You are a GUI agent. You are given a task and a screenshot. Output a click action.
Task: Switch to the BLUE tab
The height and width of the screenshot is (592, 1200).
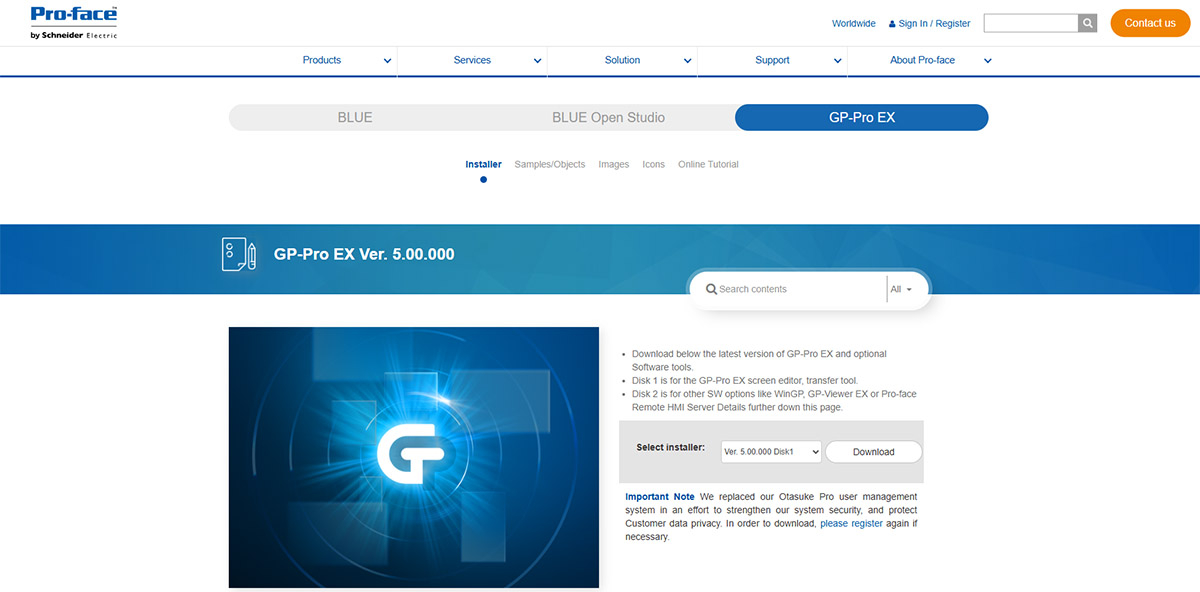click(355, 117)
